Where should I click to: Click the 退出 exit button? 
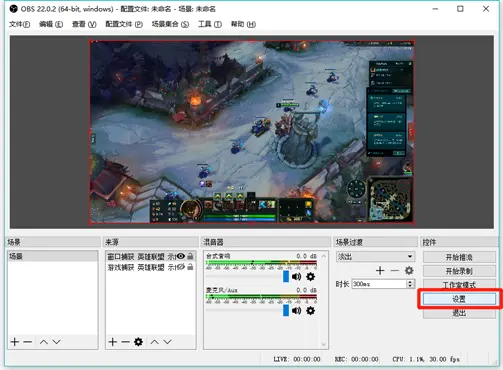(459, 313)
